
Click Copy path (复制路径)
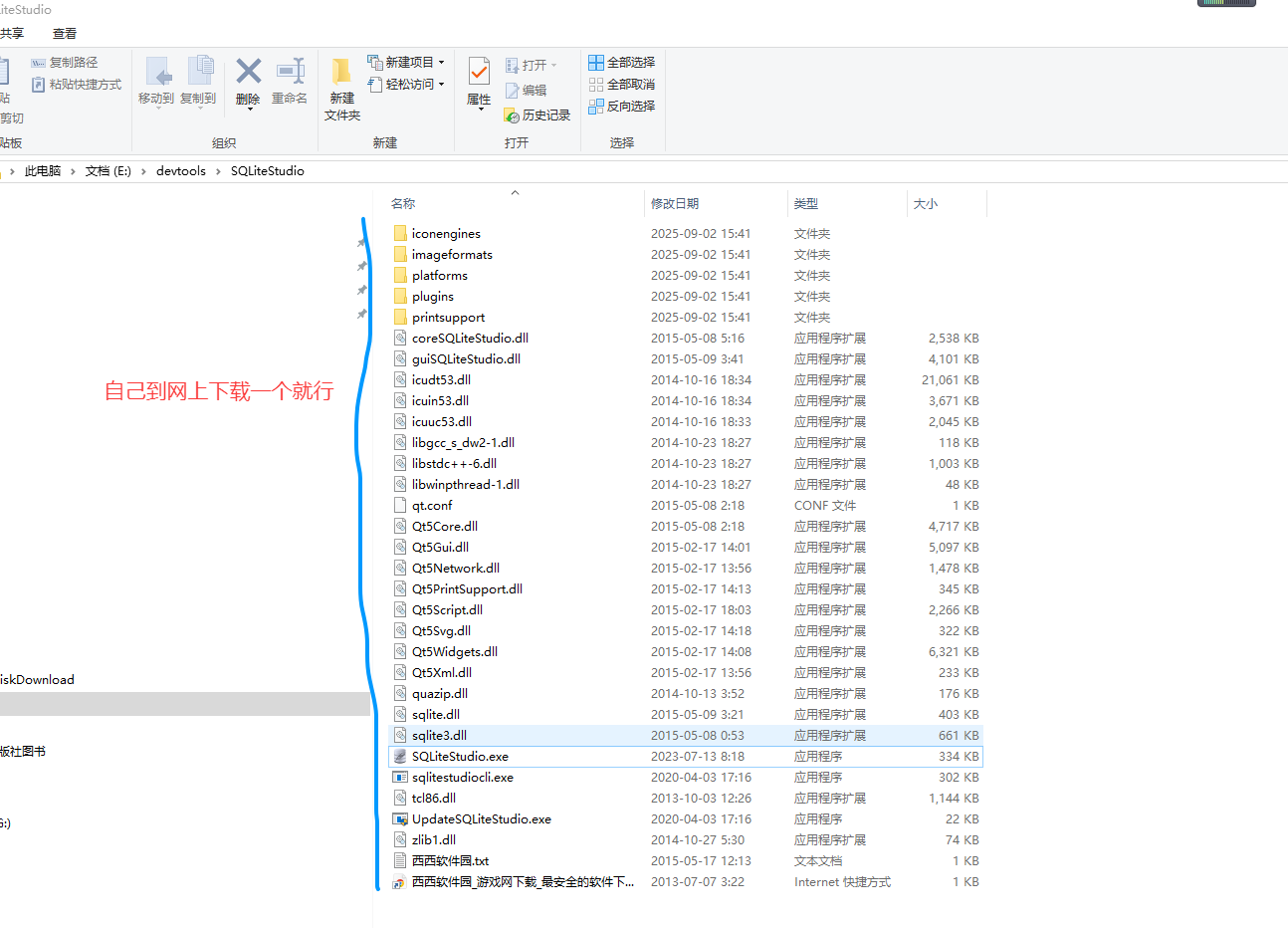pos(65,63)
